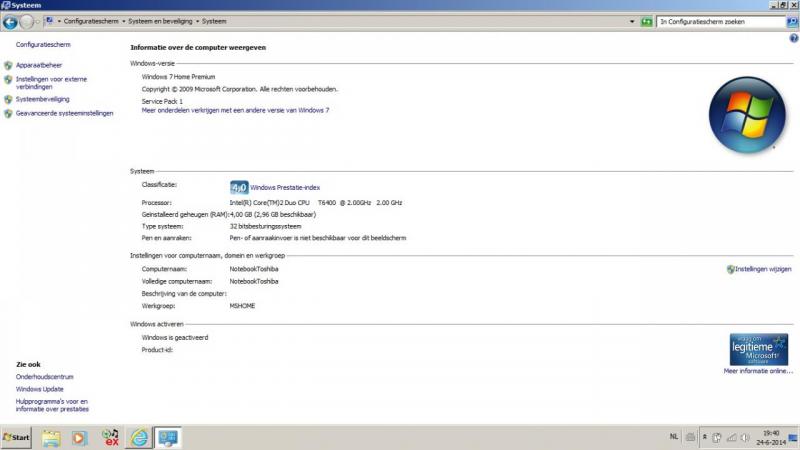
Task: Click the shield icon next to Apparaatbeheer
Action: (x=8, y=65)
